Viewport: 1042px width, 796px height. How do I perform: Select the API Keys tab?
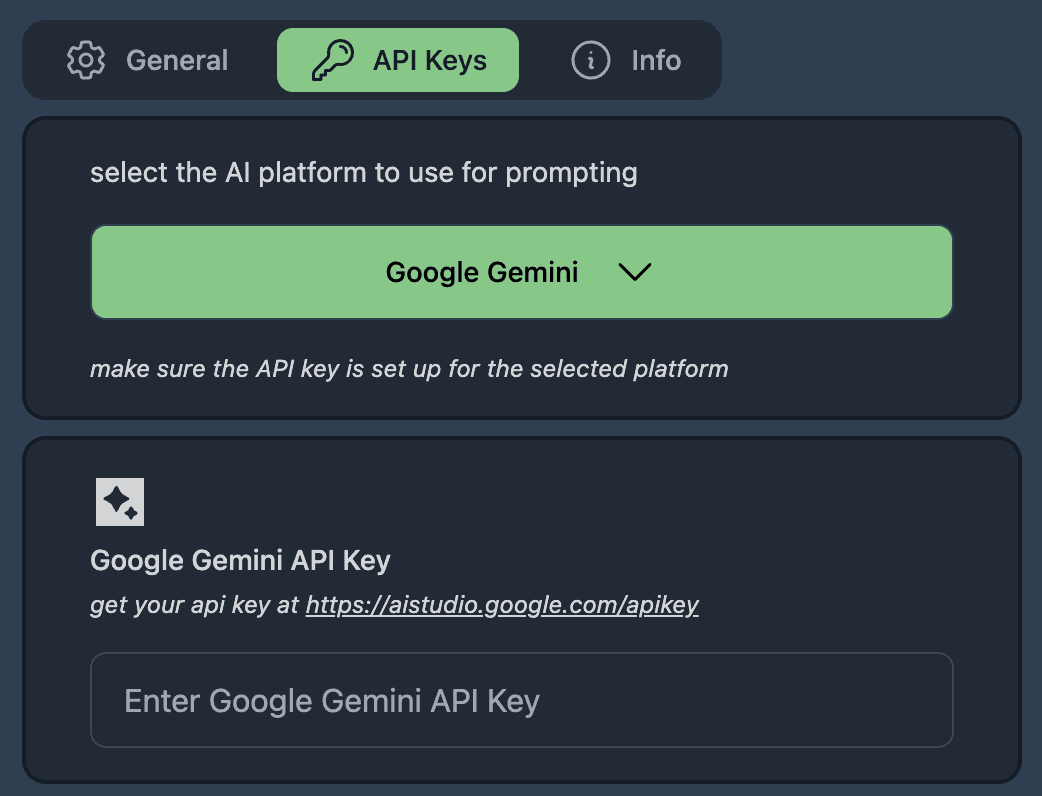[x=398, y=60]
